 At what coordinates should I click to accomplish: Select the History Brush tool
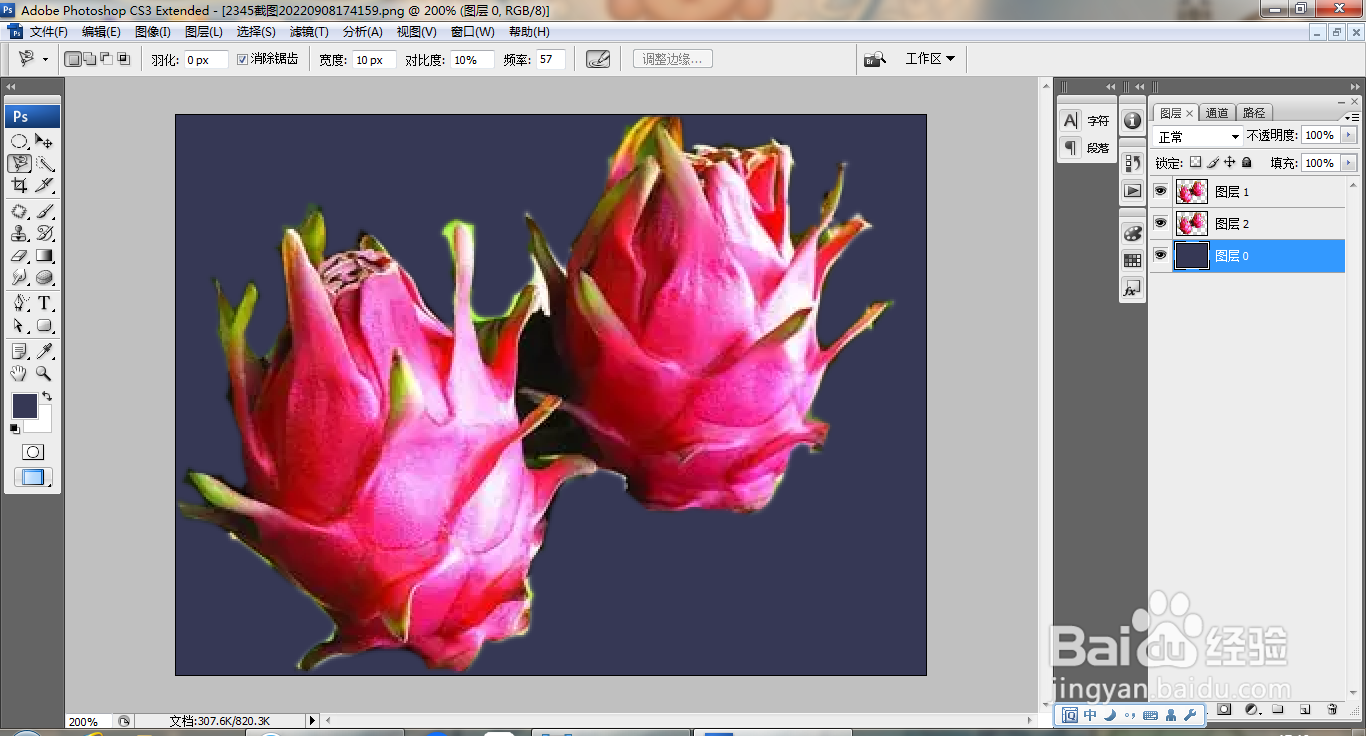pos(45,233)
